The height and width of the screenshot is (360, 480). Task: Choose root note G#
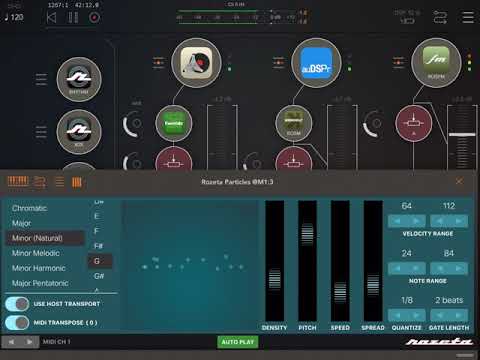[x=99, y=276]
